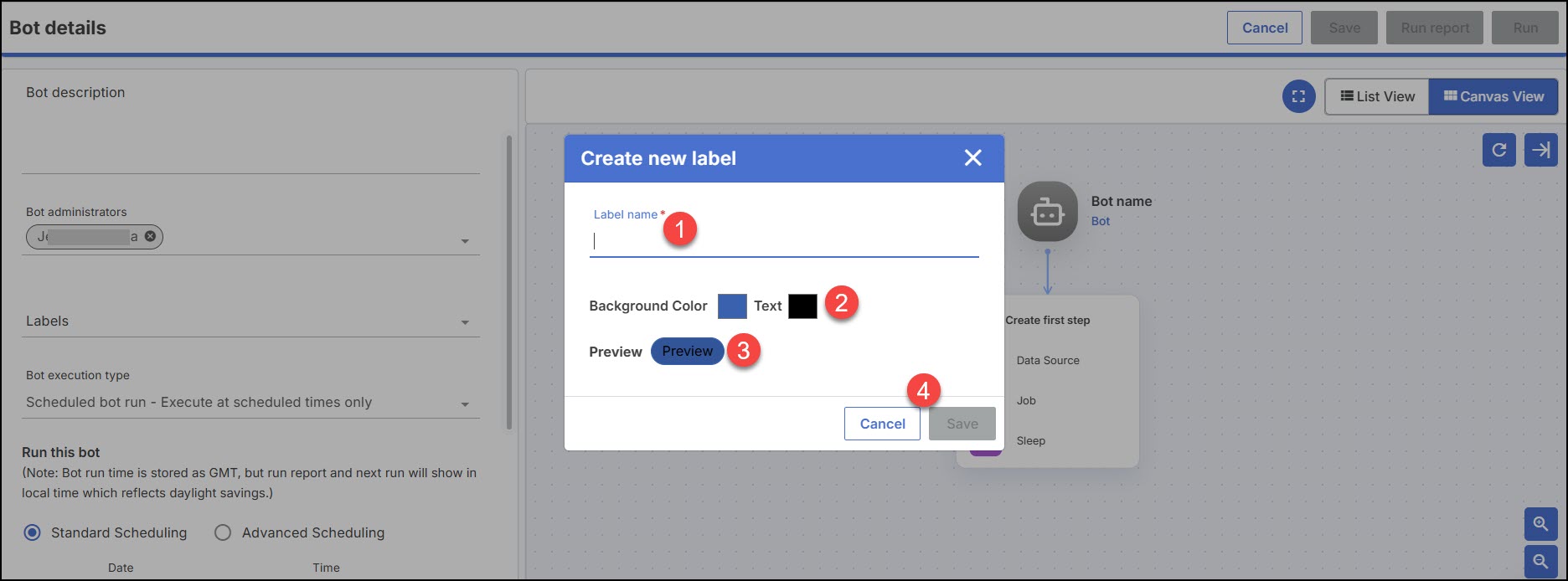Pick the label text color swatch
Viewport: 1568px width, 581px height.
coord(802,306)
